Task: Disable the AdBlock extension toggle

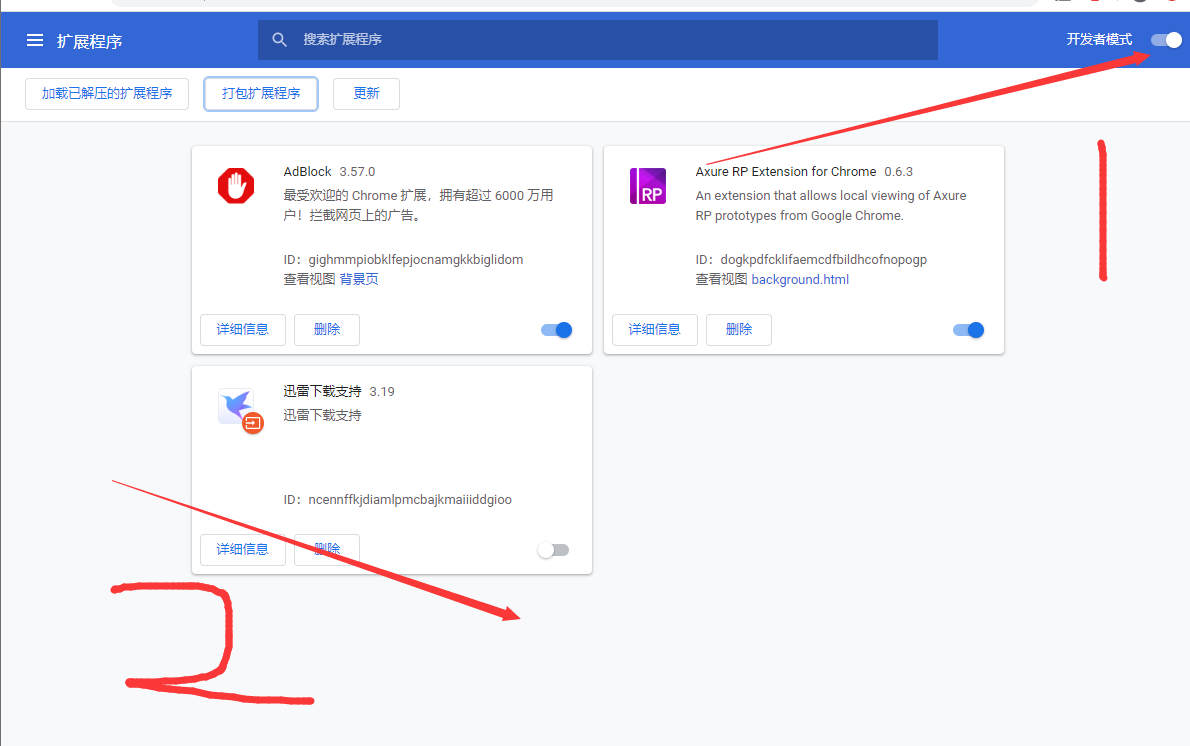Action: [x=556, y=330]
